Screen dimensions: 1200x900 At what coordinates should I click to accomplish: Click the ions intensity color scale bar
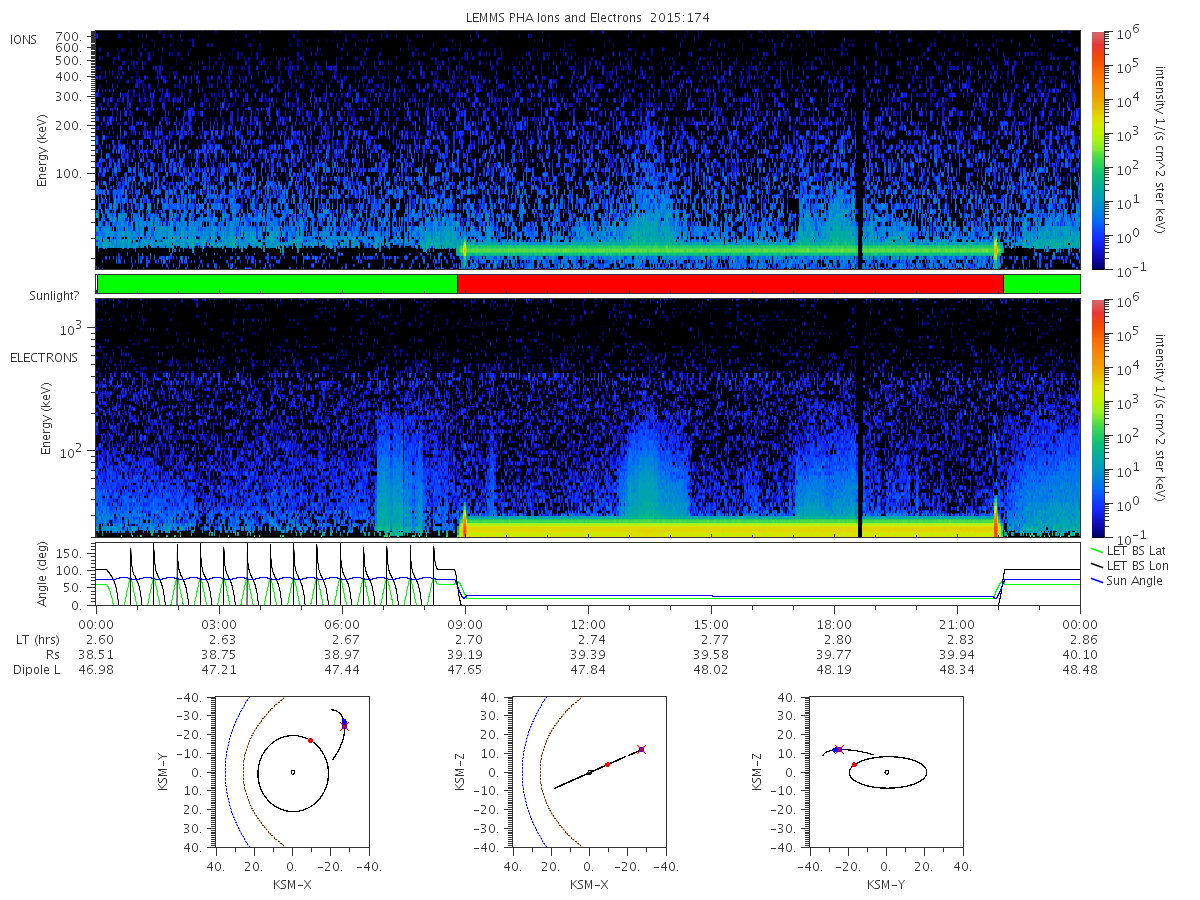pos(1097,150)
